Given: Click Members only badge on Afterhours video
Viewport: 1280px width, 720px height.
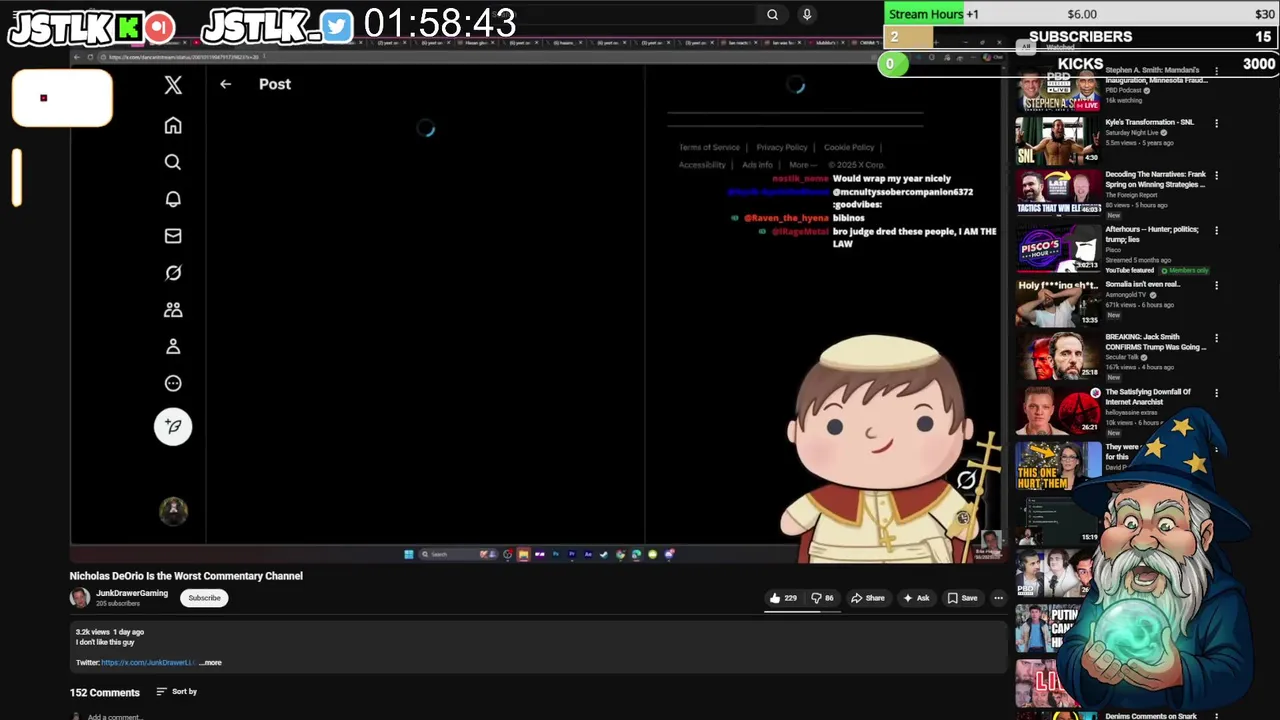Looking at the screenshot, I should click(x=1184, y=271).
